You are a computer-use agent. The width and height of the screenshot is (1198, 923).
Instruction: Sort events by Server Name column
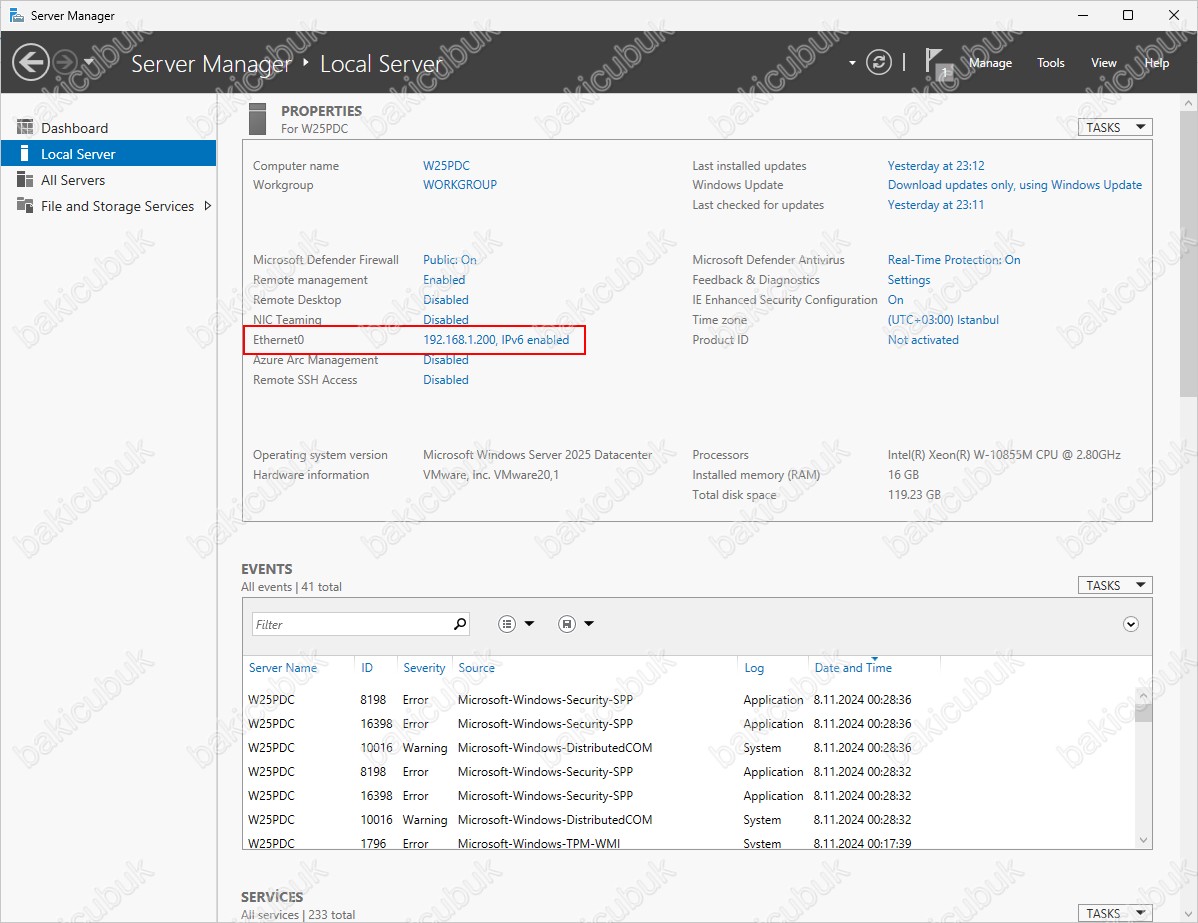283,668
